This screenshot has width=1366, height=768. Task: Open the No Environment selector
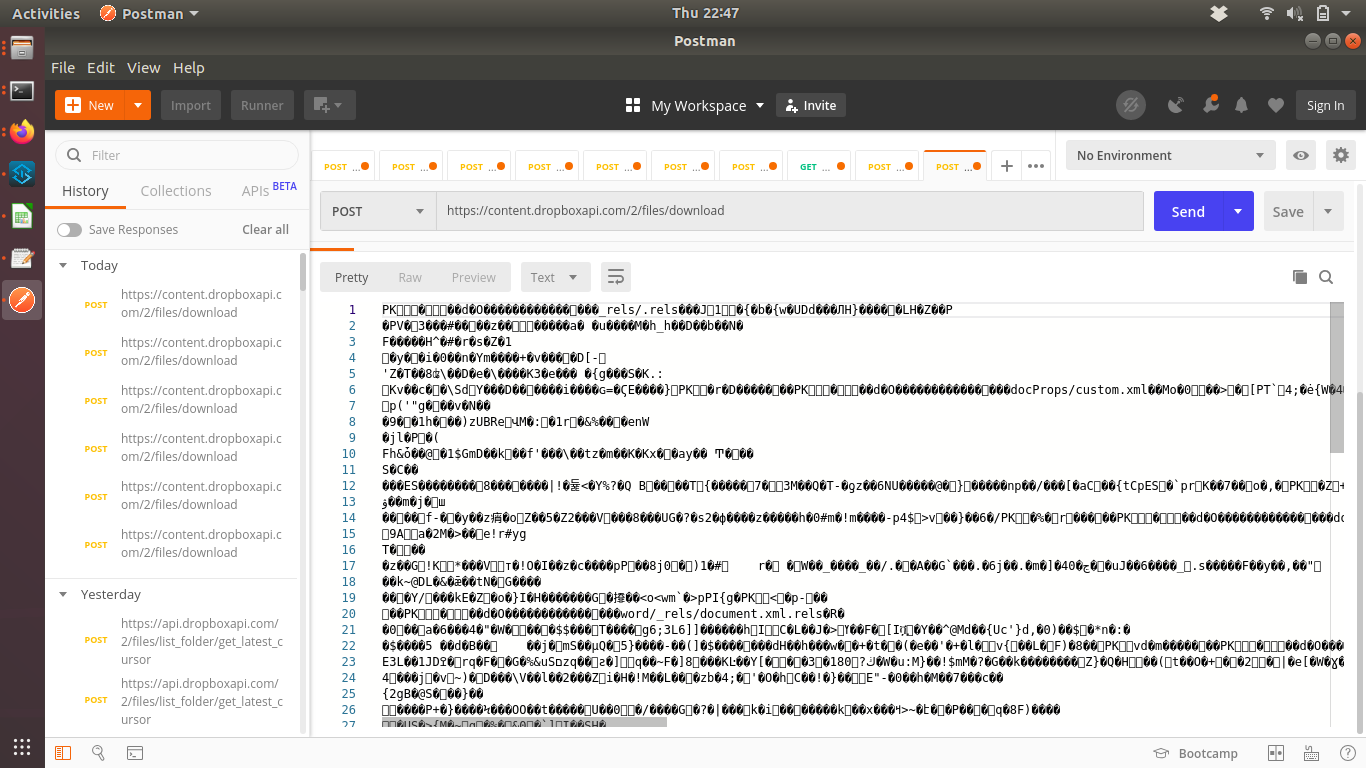point(1171,155)
